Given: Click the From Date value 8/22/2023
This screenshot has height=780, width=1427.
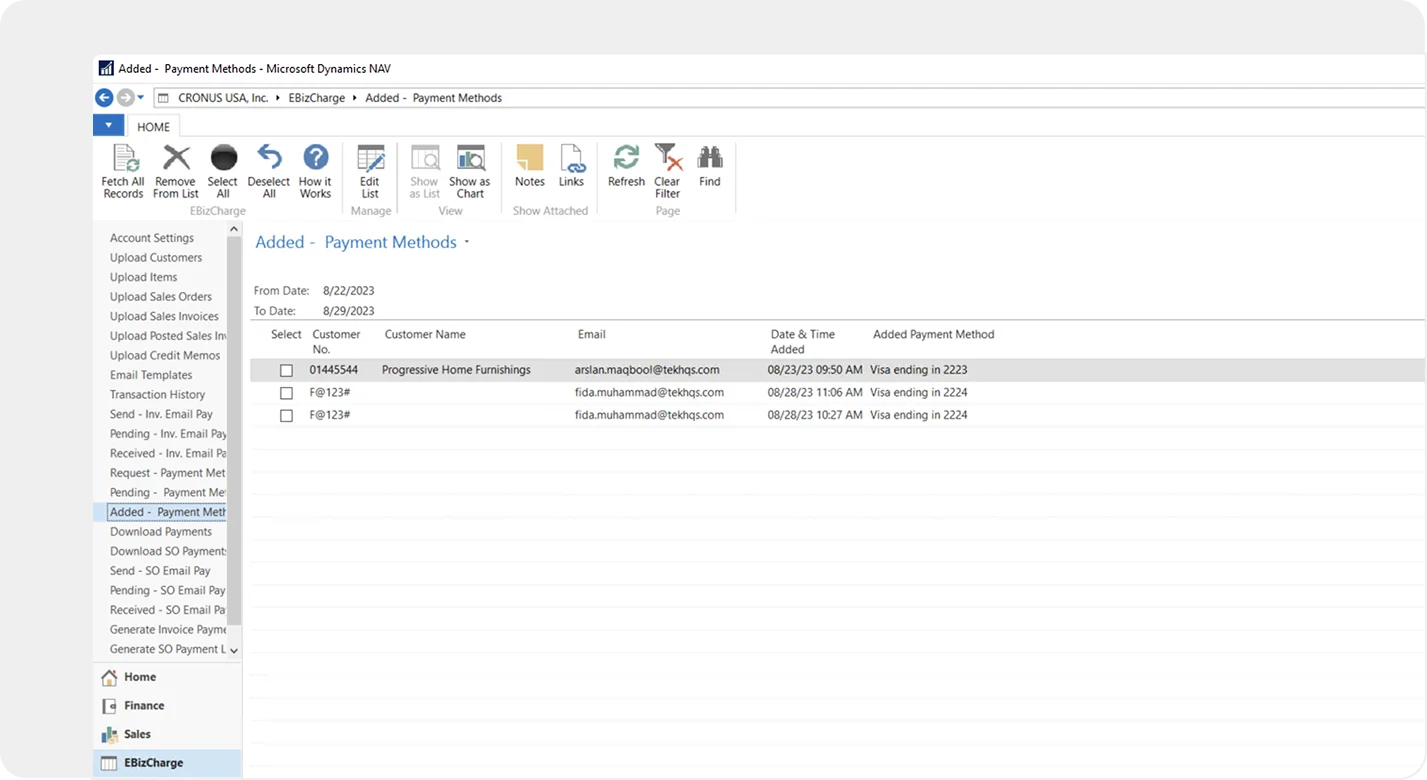Looking at the screenshot, I should (349, 291).
